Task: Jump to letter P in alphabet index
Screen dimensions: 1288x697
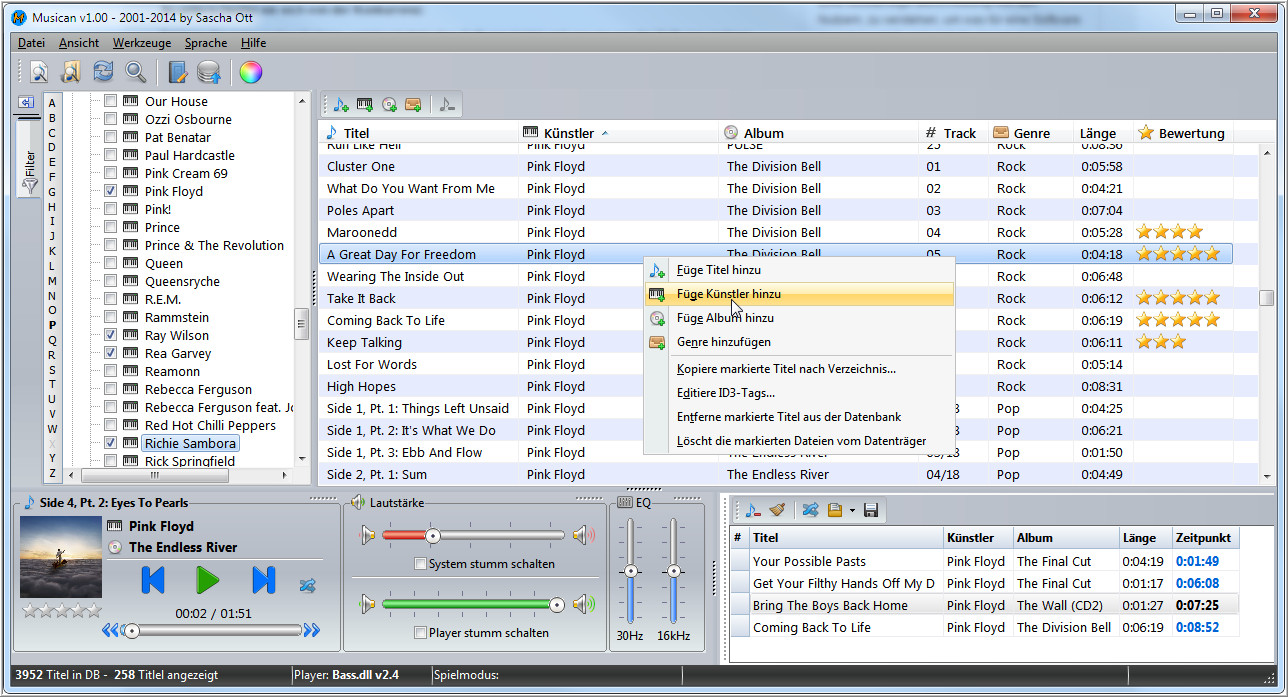Action: click(52, 325)
